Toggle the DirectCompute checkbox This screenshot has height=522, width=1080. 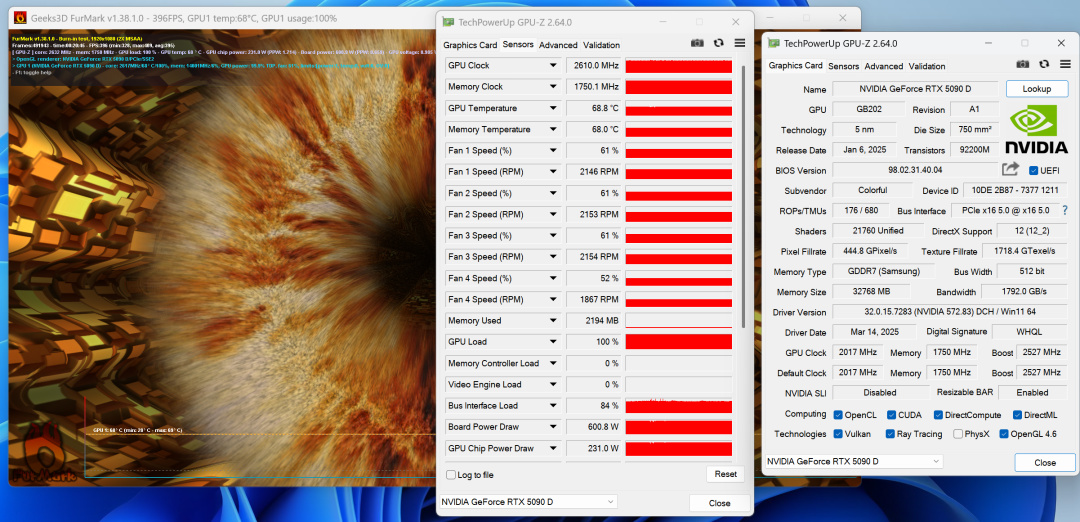(938, 415)
